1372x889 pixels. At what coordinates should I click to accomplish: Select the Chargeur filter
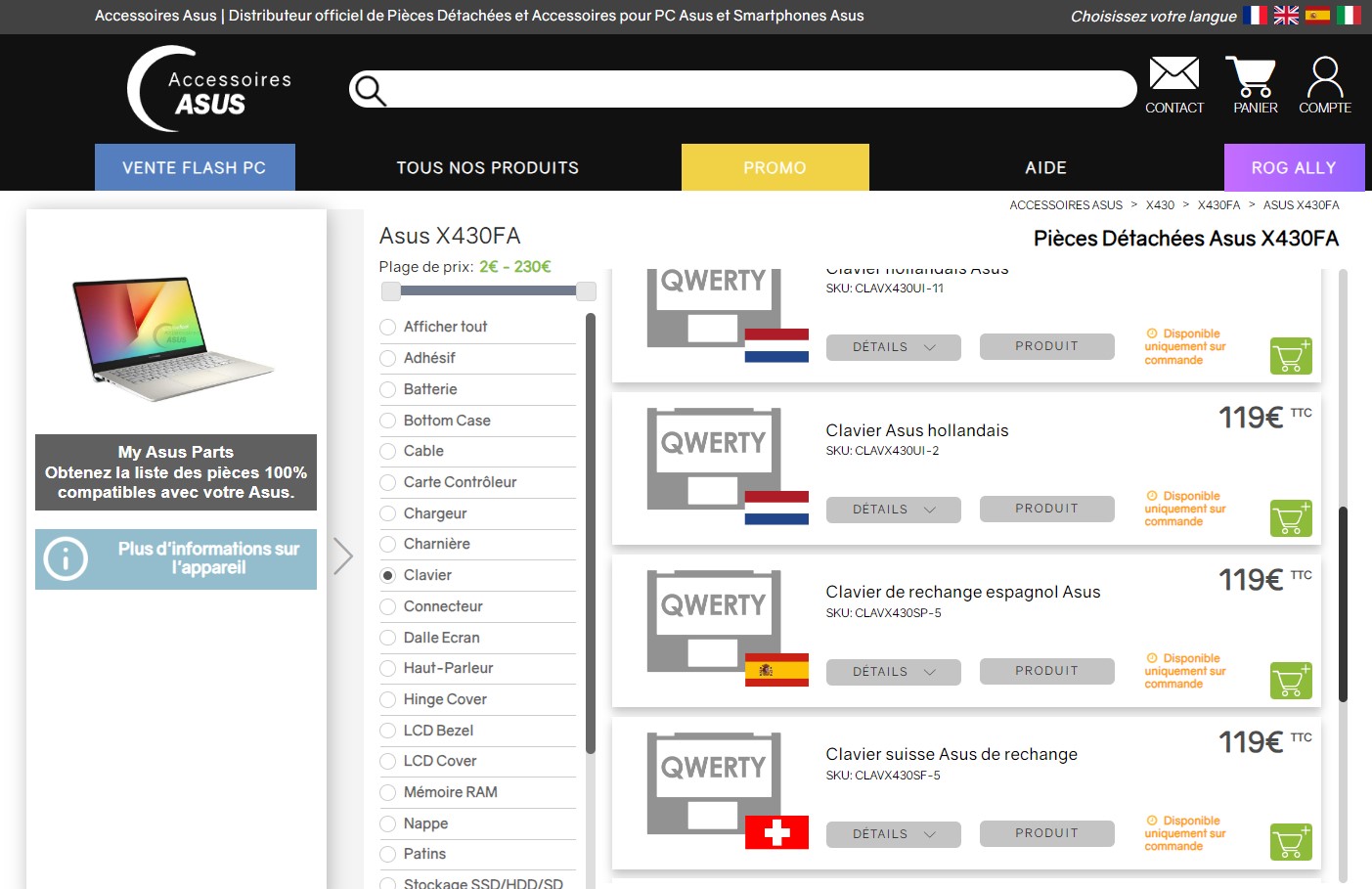[388, 513]
